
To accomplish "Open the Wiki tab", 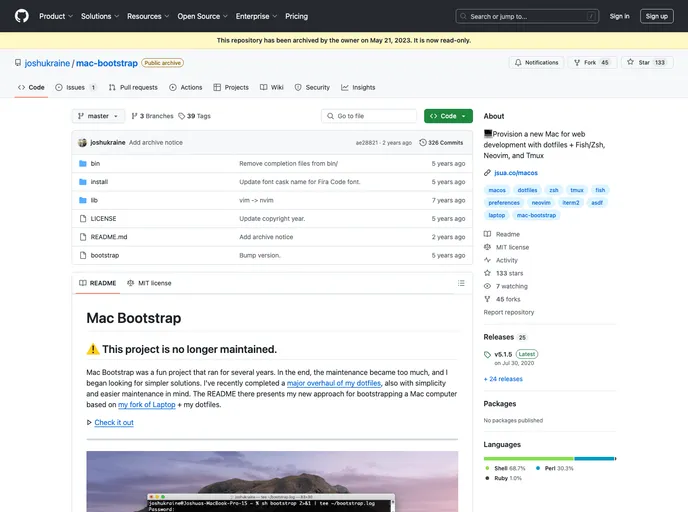I will tap(272, 87).
